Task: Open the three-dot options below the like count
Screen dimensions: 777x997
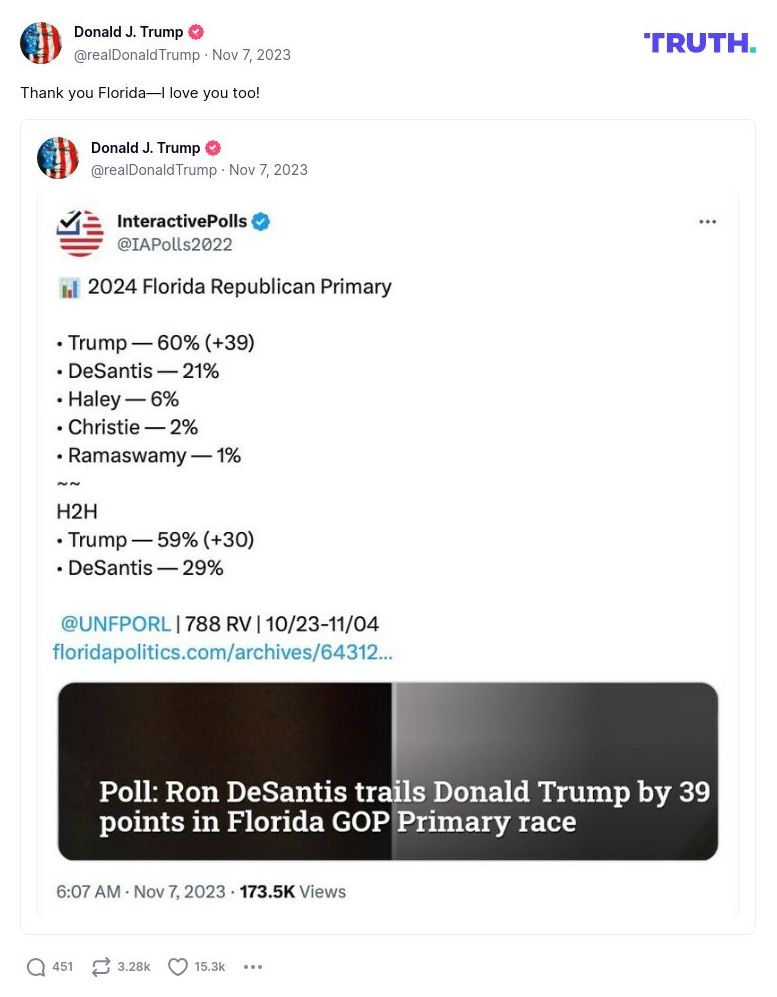Action: tap(253, 966)
